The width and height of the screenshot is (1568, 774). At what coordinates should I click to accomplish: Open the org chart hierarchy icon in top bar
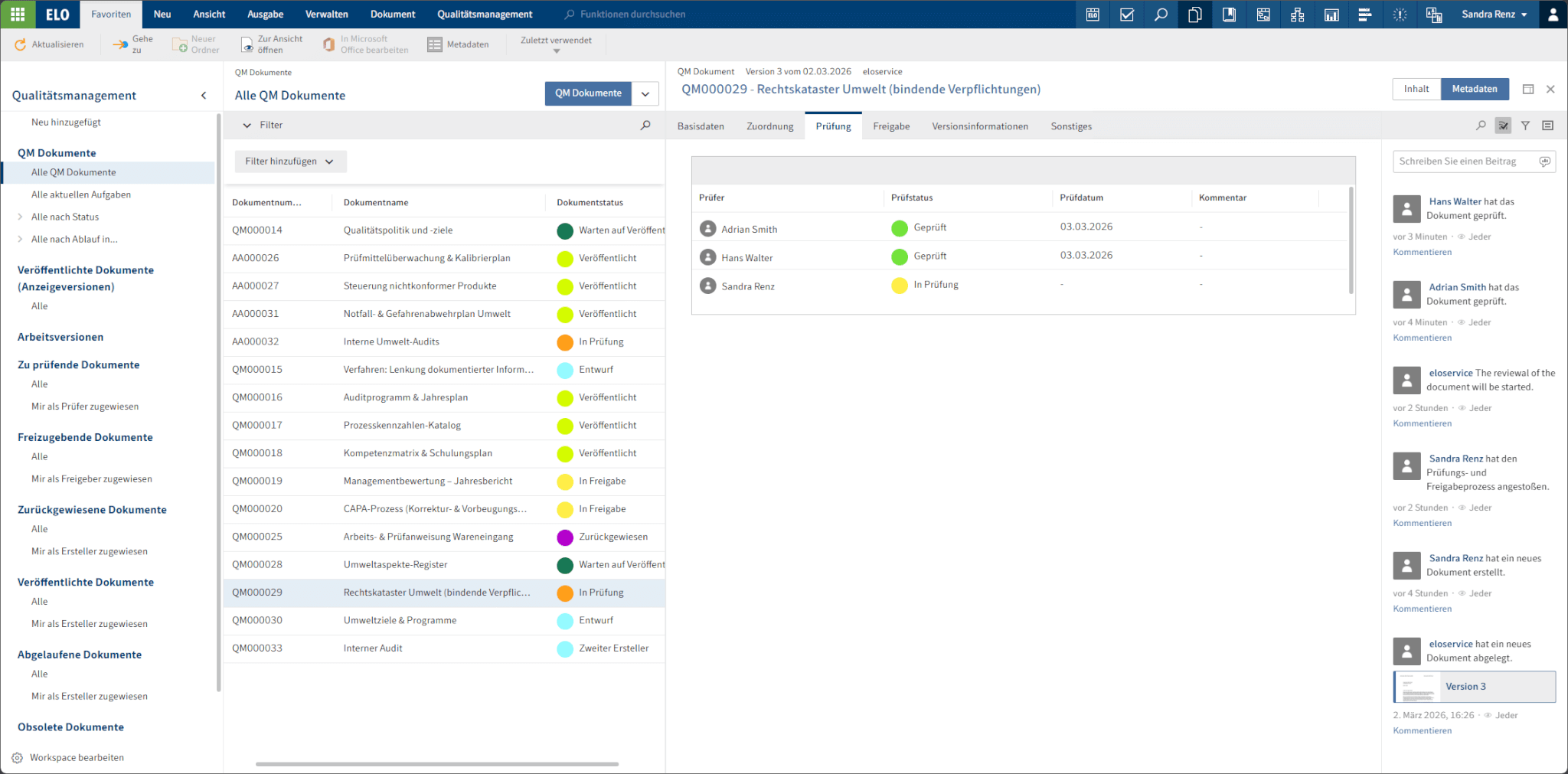(1297, 15)
